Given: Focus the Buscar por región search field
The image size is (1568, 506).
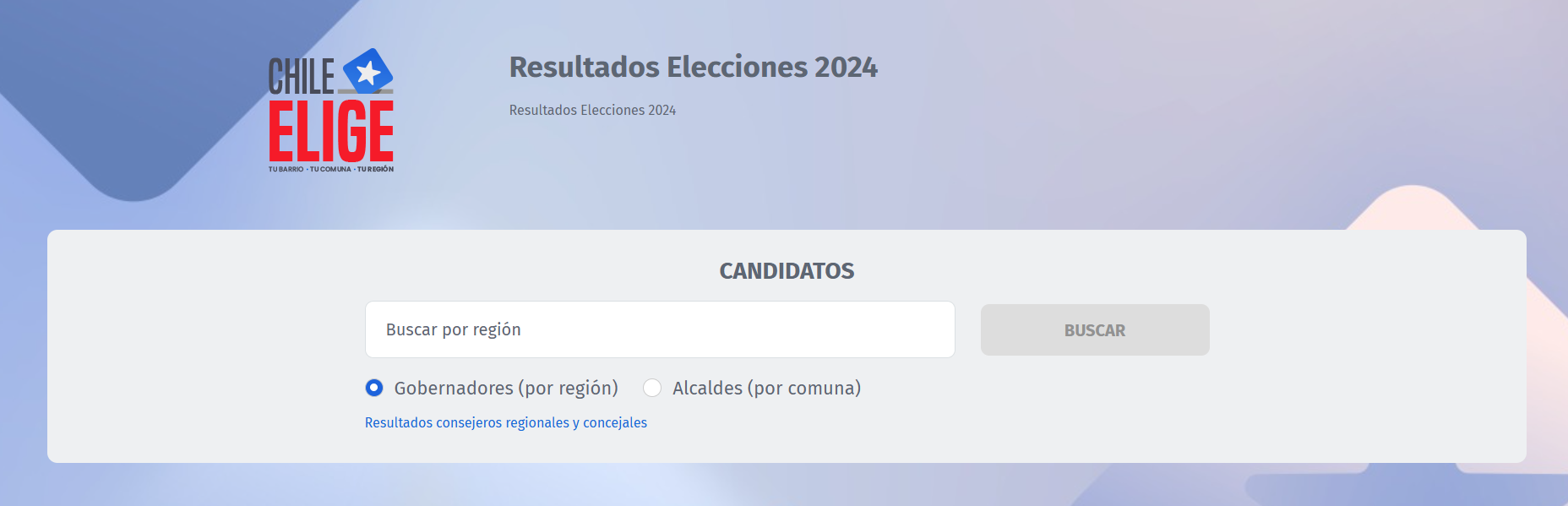Looking at the screenshot, I should click(660, 329).
